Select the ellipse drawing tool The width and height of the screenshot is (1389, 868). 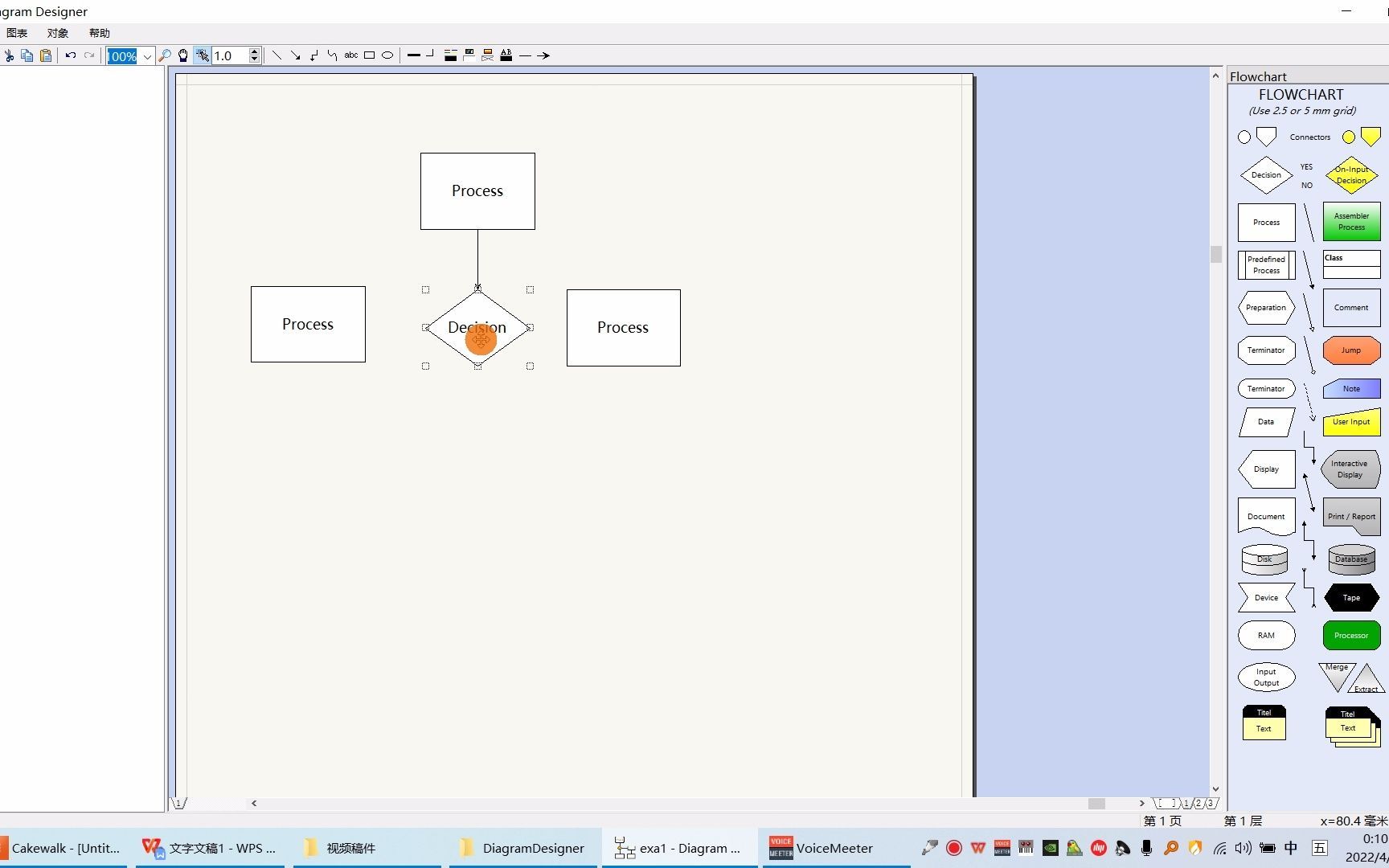tap(387, 55)
